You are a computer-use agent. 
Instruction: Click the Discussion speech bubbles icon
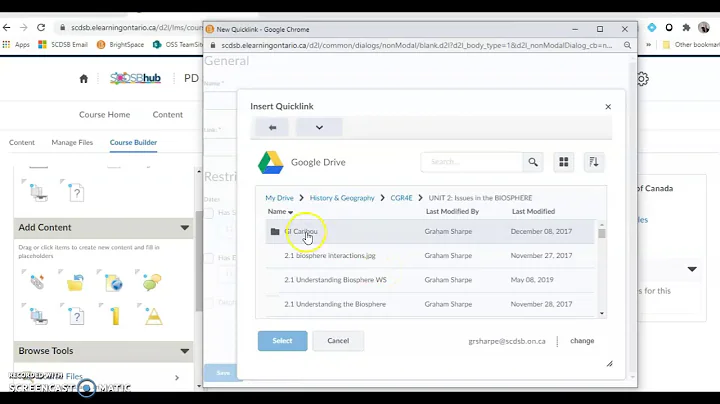[152, 282]
